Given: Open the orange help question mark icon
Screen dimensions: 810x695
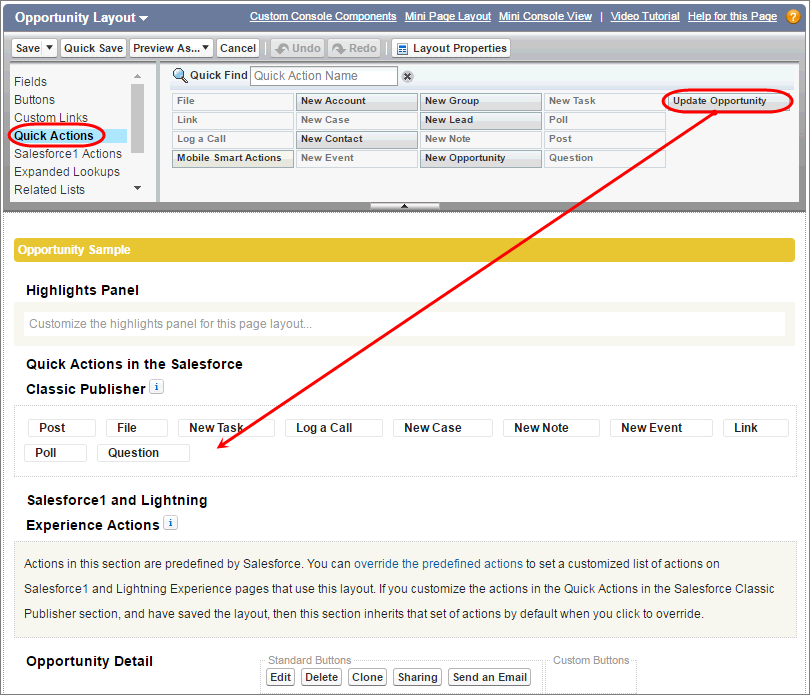Looking at the screenshot, I should tap(793, 17).
